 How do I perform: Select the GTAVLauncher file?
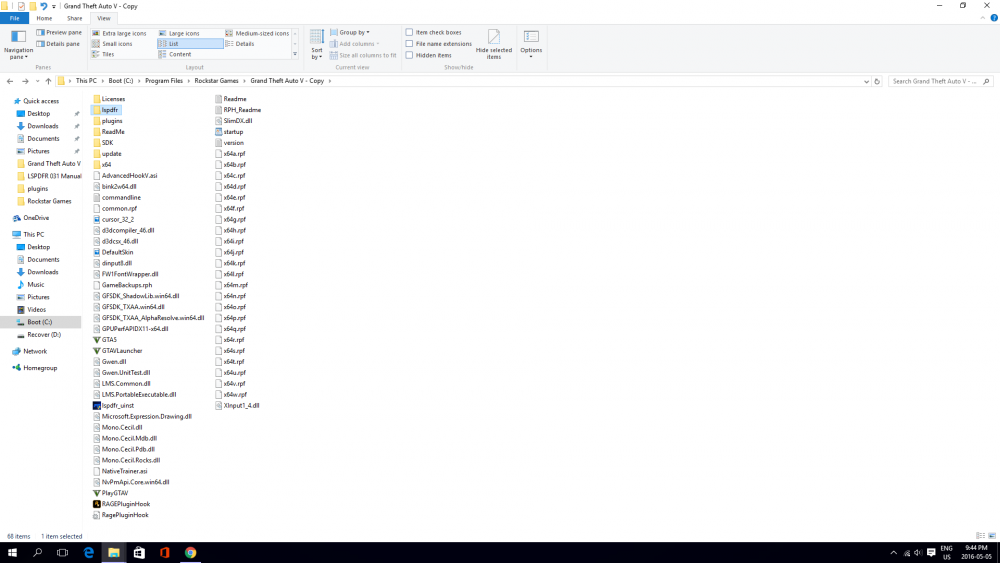point(118,351)
